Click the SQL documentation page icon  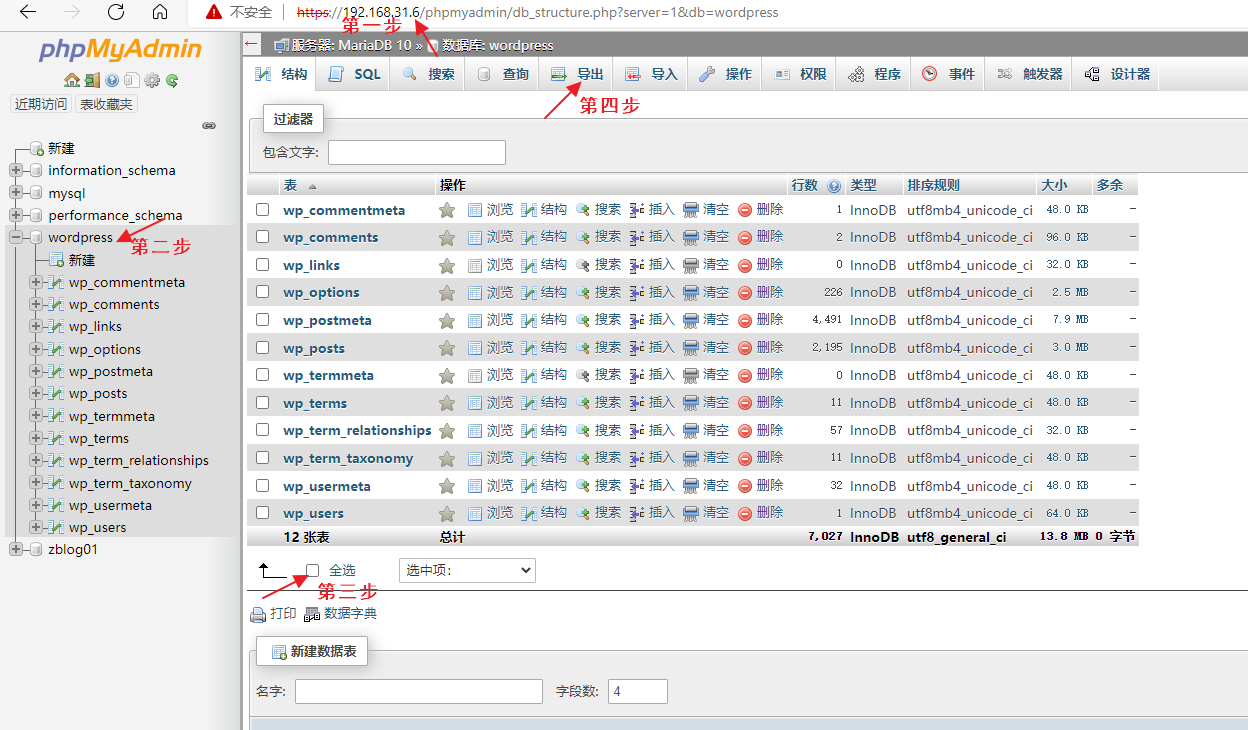click(x=131, y=81)
